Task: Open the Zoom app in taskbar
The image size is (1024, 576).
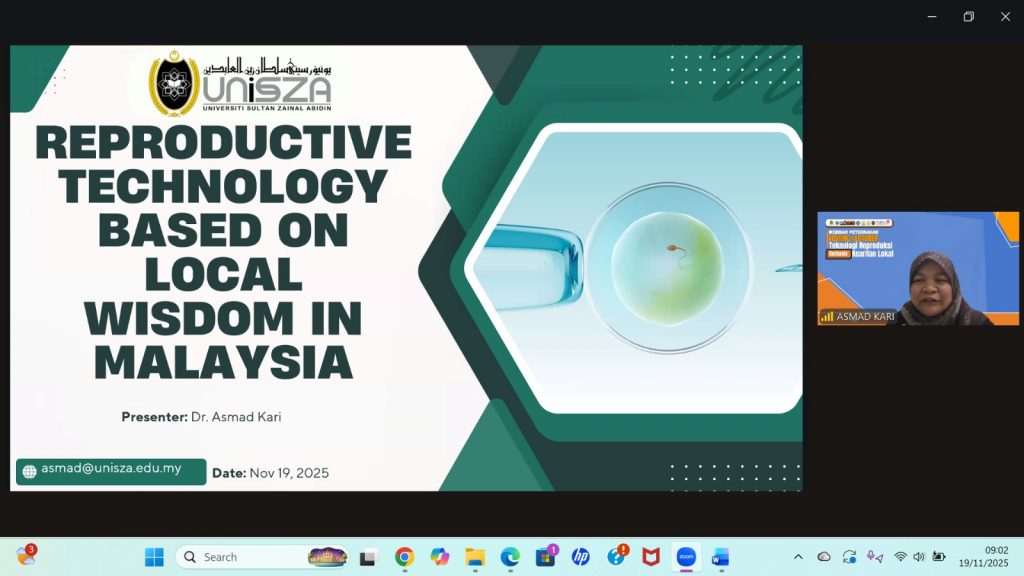Action: point(686,557)
